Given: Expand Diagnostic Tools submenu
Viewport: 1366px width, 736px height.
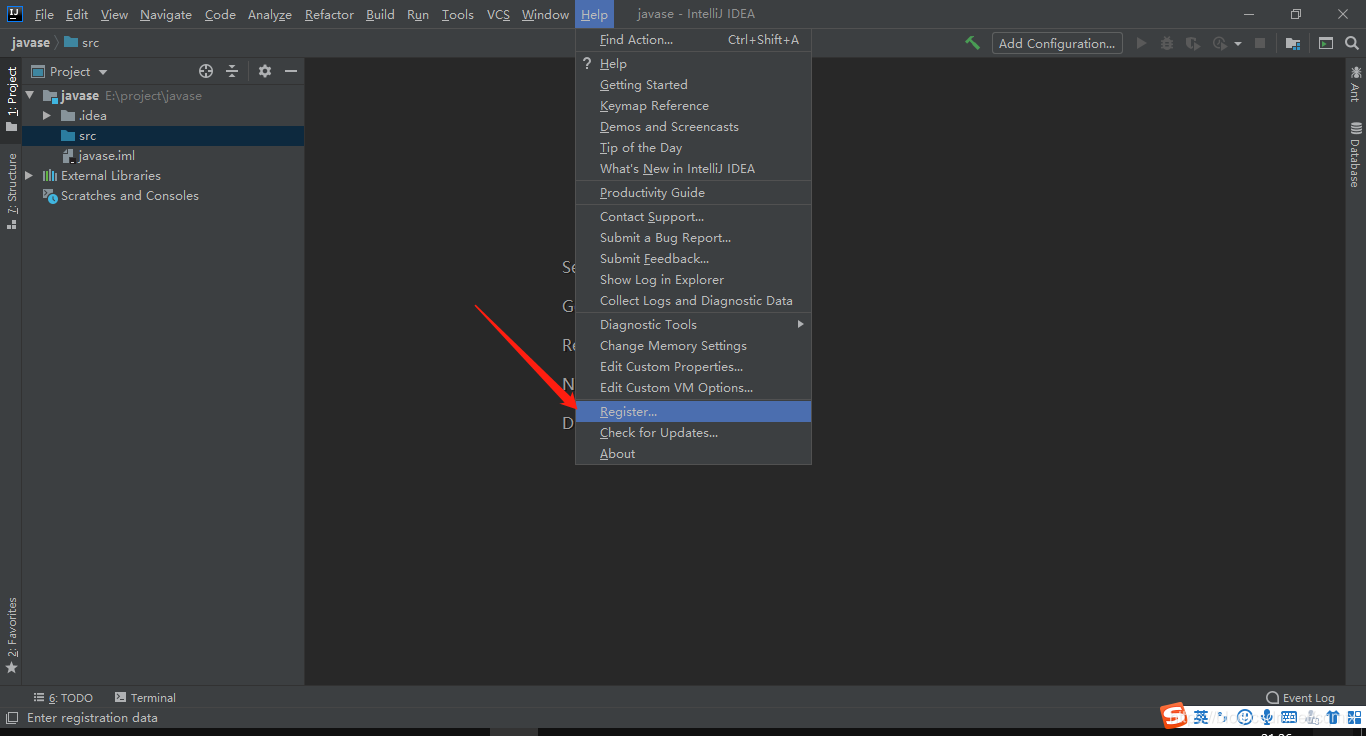Looking at the screenshot, I should (x=693, y=325).
